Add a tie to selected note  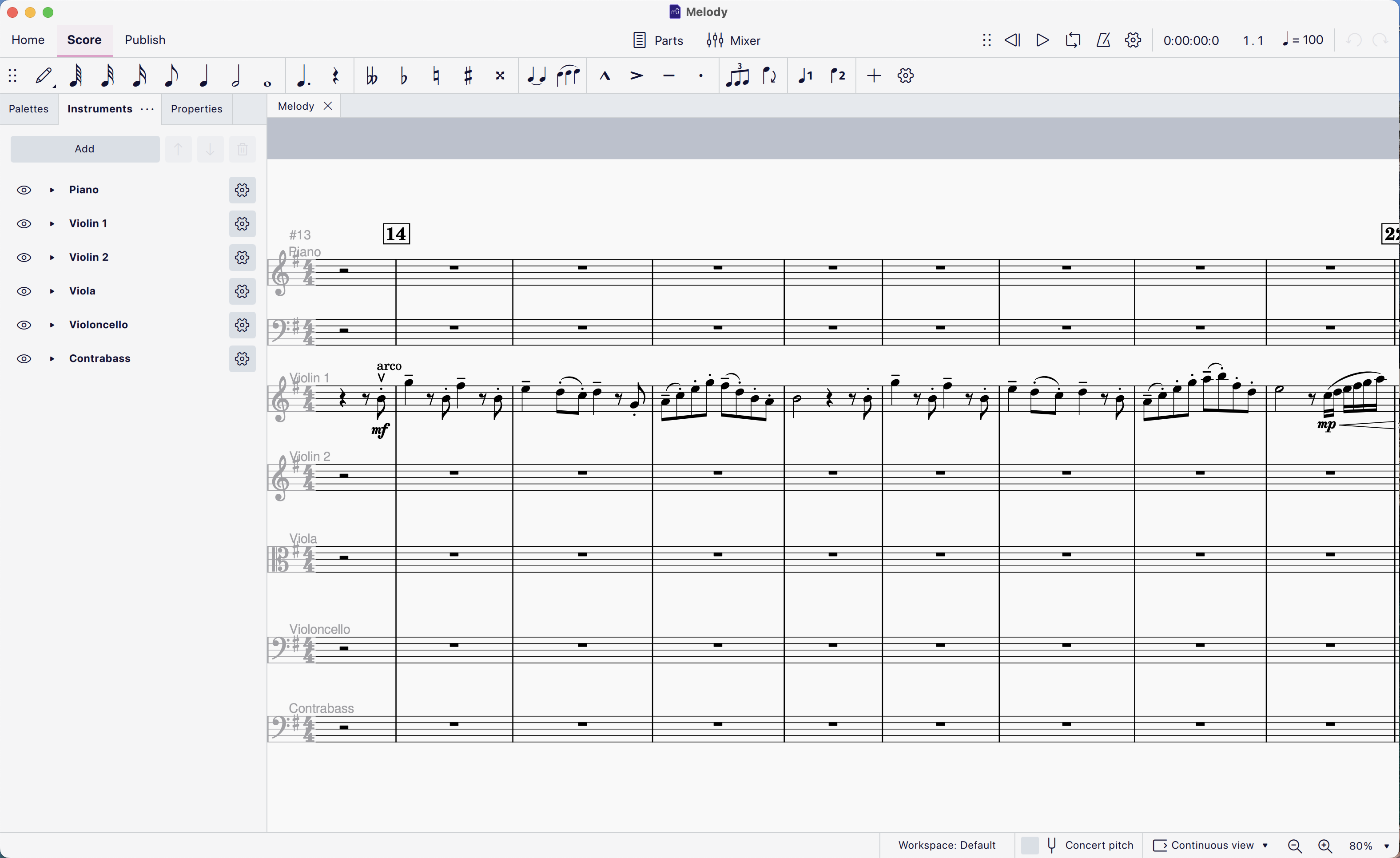coord(536,75)
